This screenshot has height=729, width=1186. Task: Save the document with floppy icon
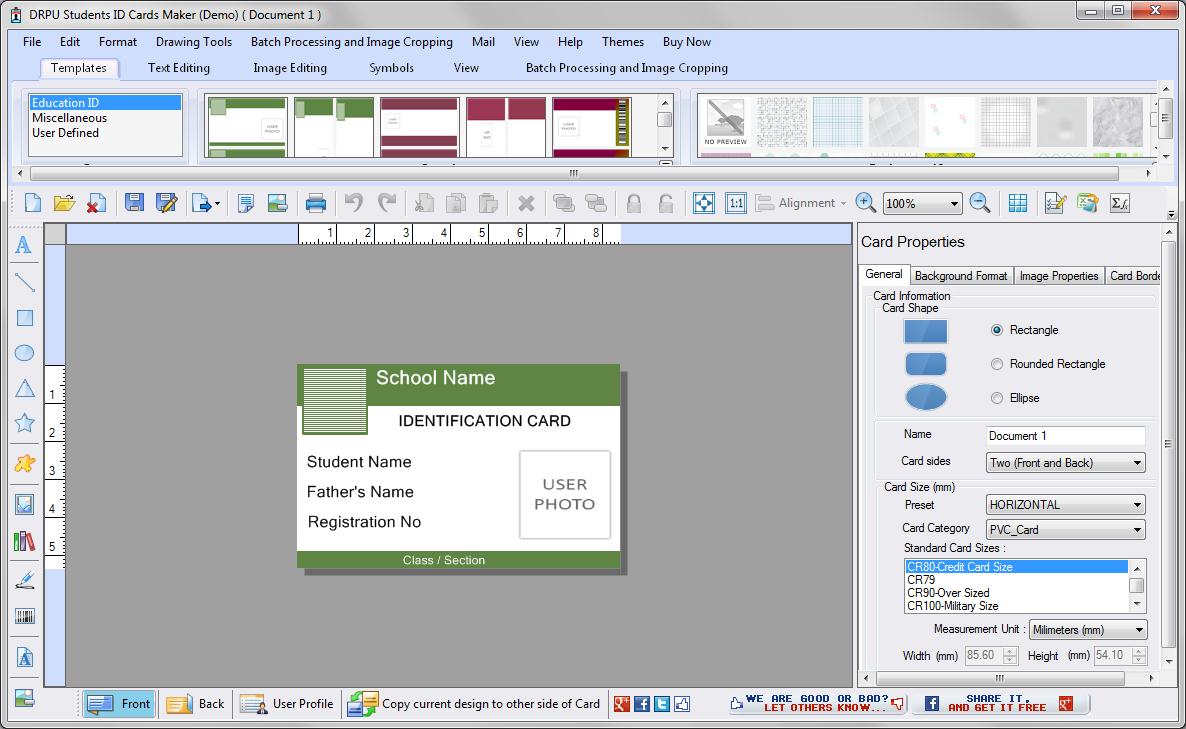click(x=135, y=203)
